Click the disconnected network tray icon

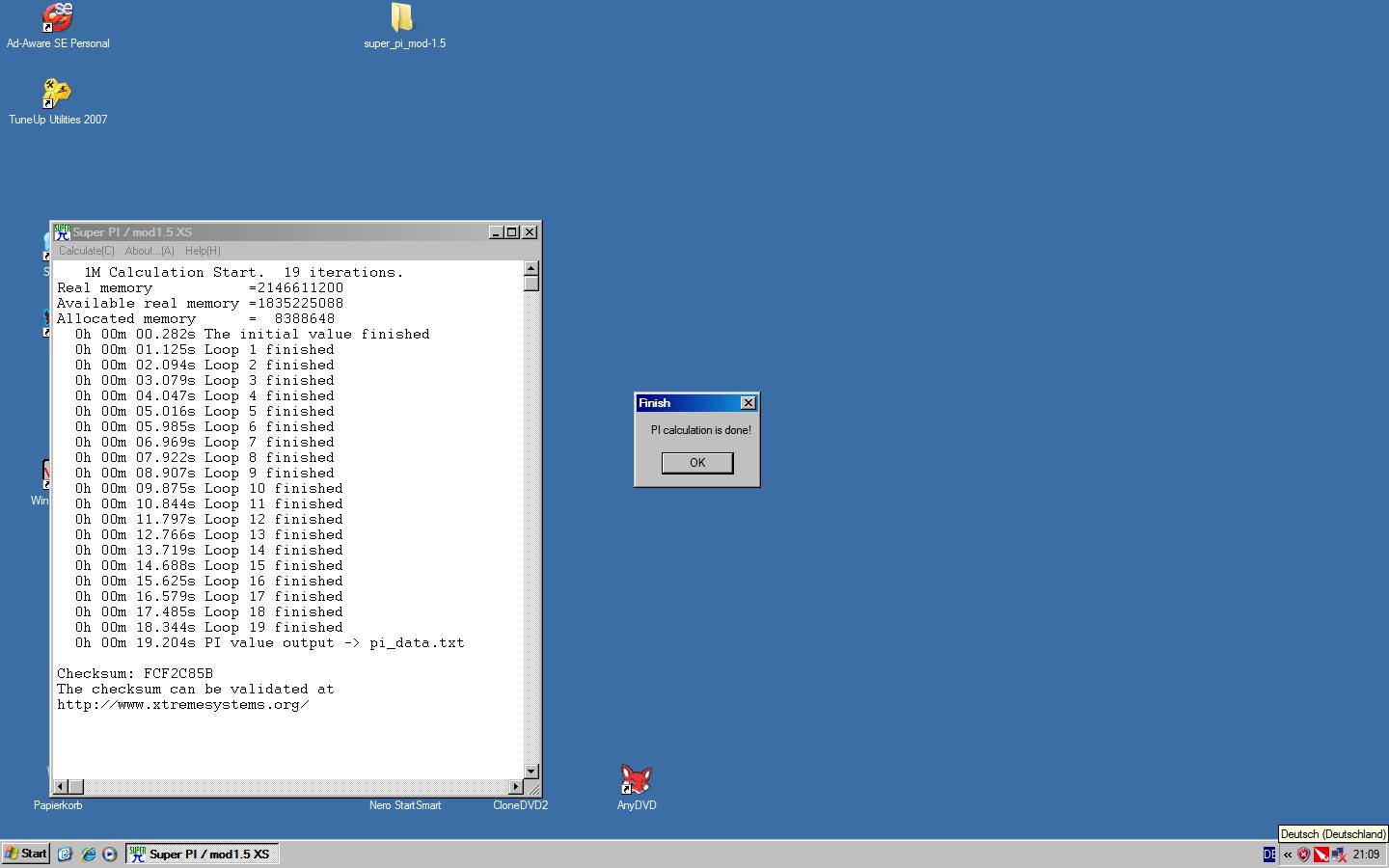(1339, 854)
